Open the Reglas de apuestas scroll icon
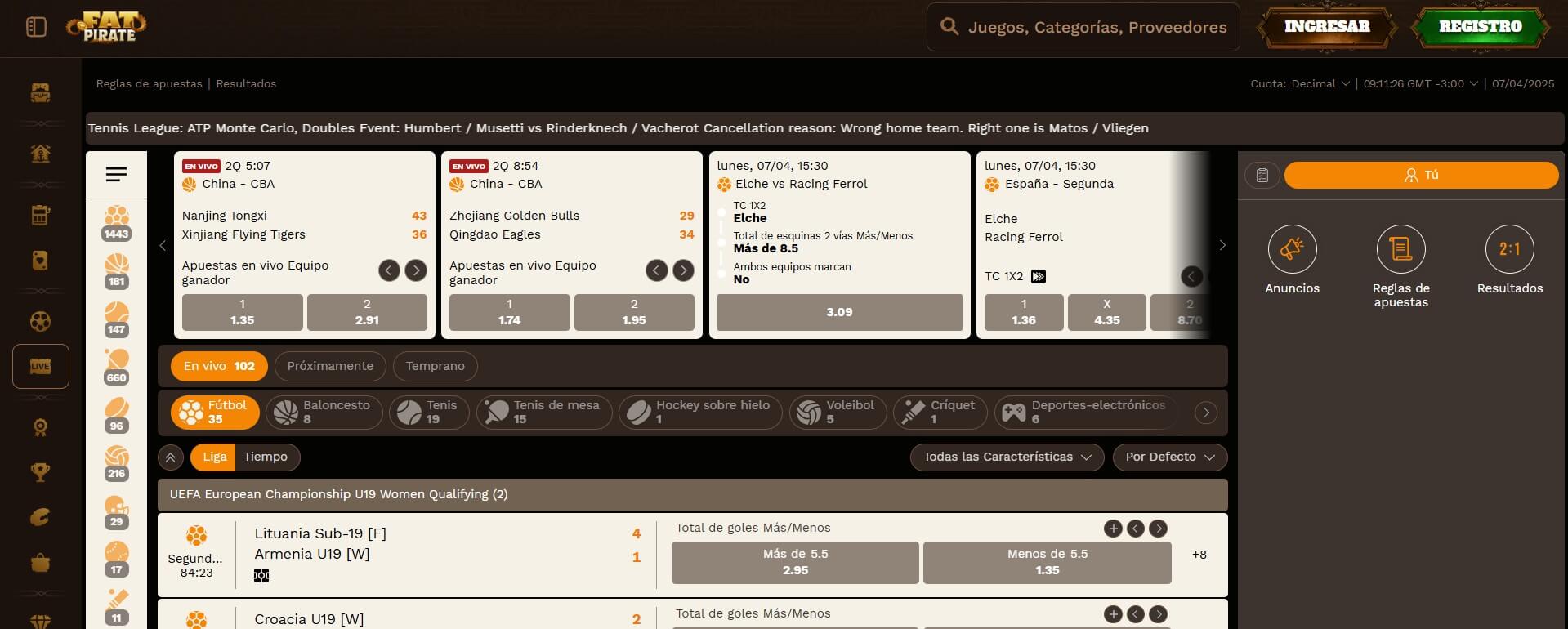1568x629 pixels. point(1400,249)
